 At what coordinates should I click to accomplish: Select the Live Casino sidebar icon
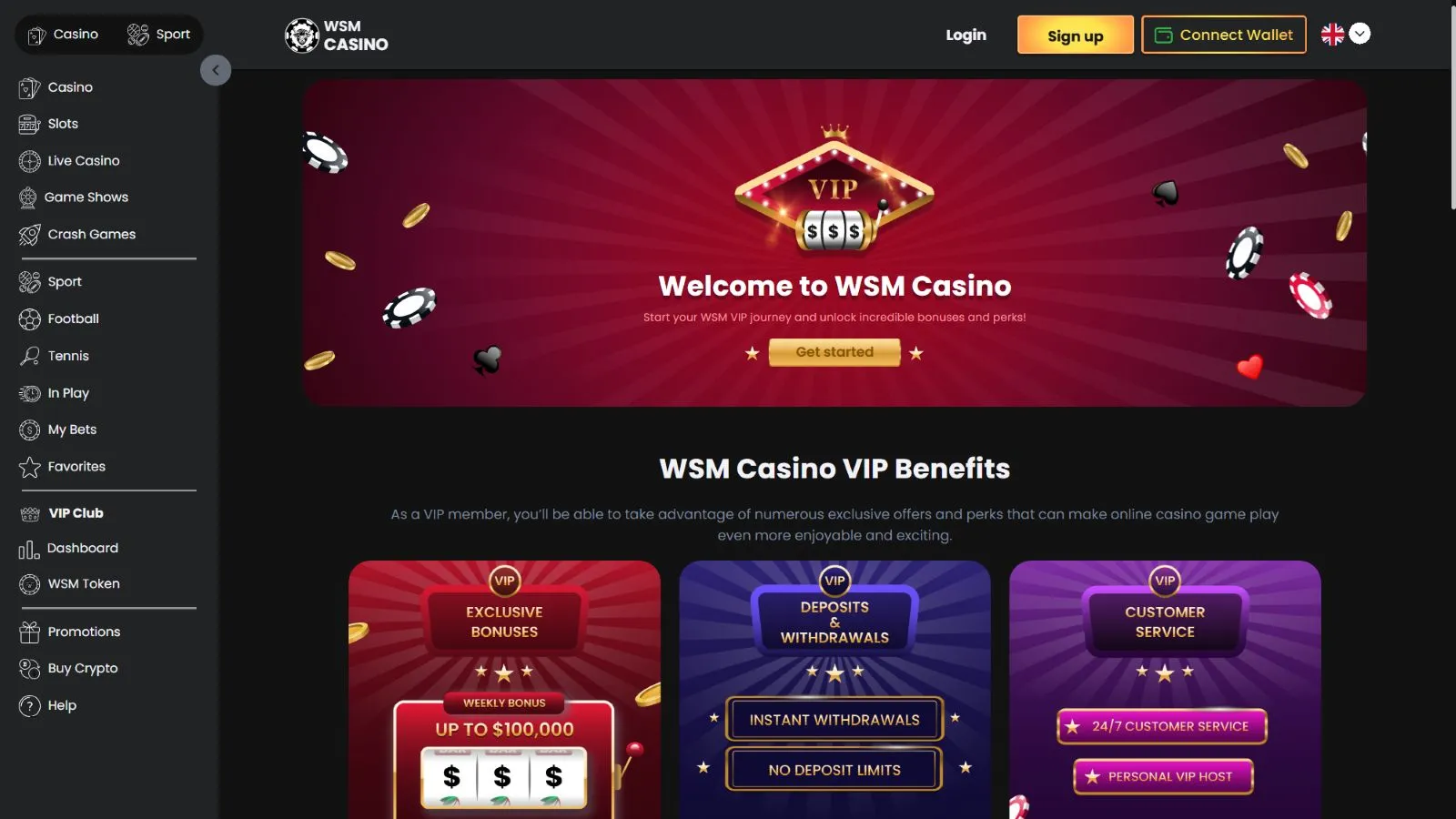[29, 161]
